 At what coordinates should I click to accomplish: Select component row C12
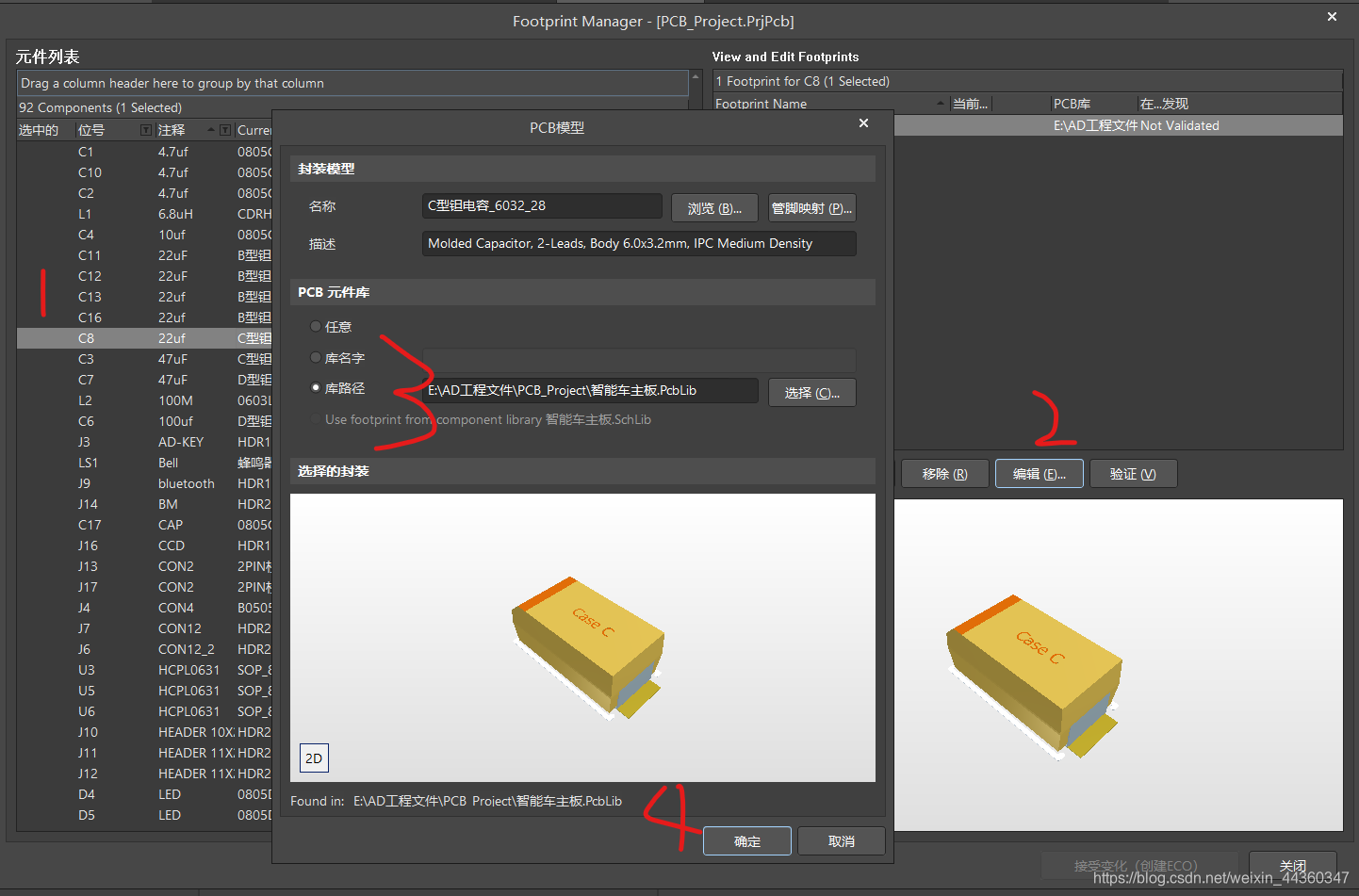coord(144,276)
